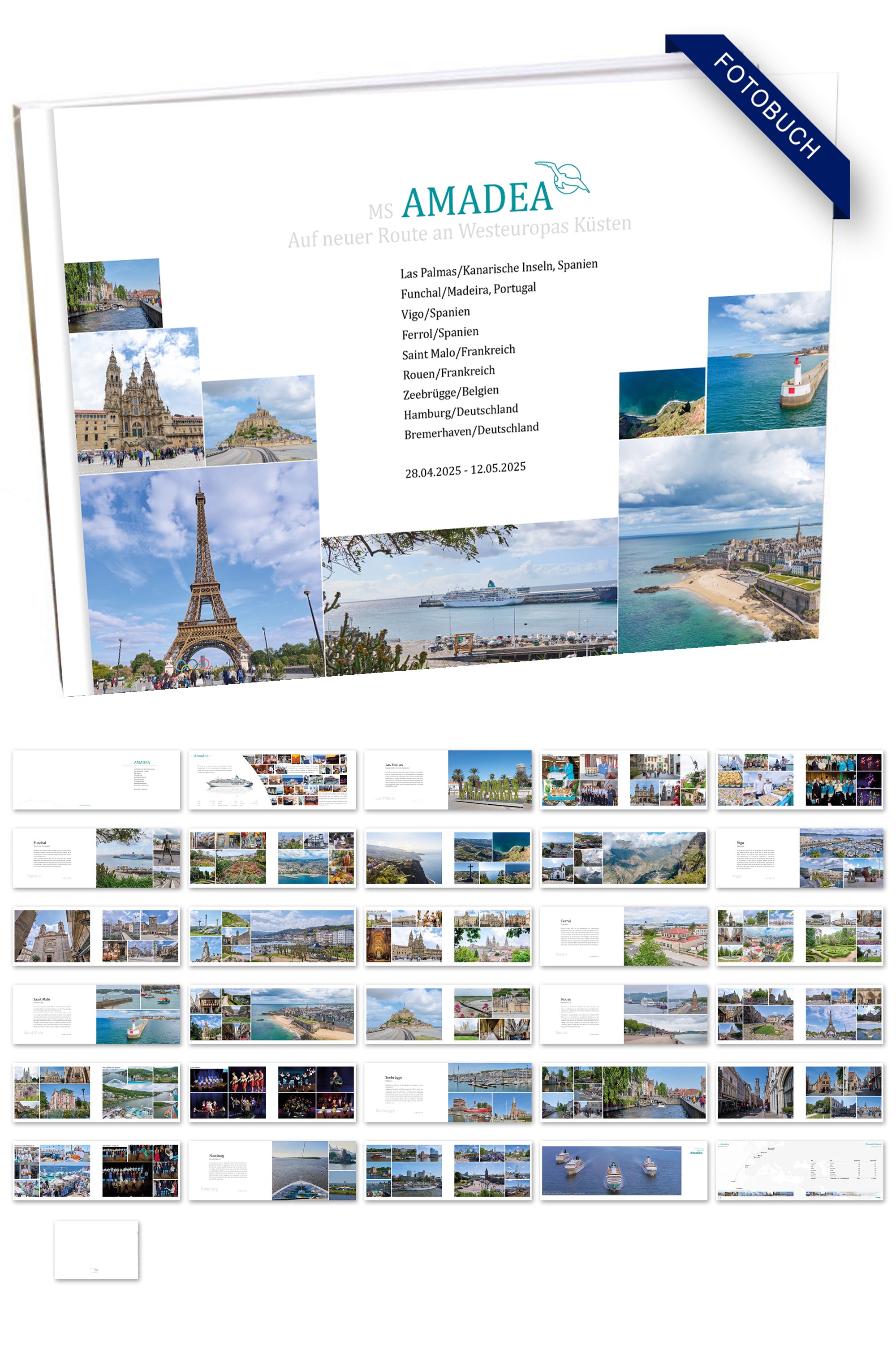896x1372 pixels.
Task: Open the 'Funchal' chapter spread thumbnail
Action: [x=96, y=857]
